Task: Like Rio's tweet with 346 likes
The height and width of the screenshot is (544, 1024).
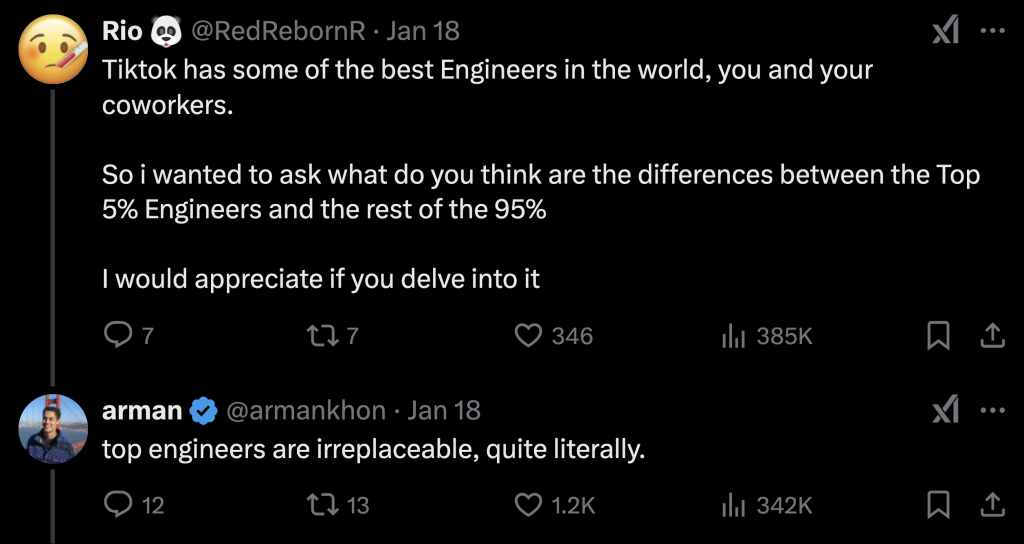Action: pos(528,336)
